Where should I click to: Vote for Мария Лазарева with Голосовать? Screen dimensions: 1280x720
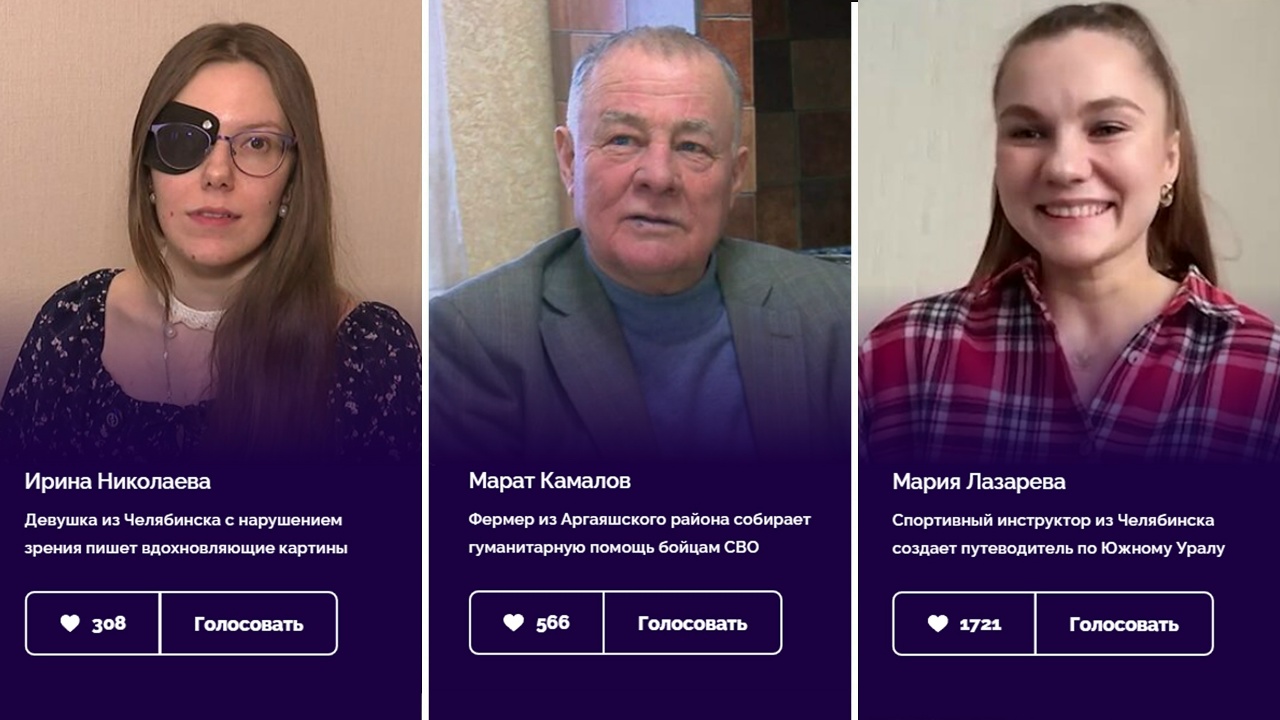pos(1124,623)
